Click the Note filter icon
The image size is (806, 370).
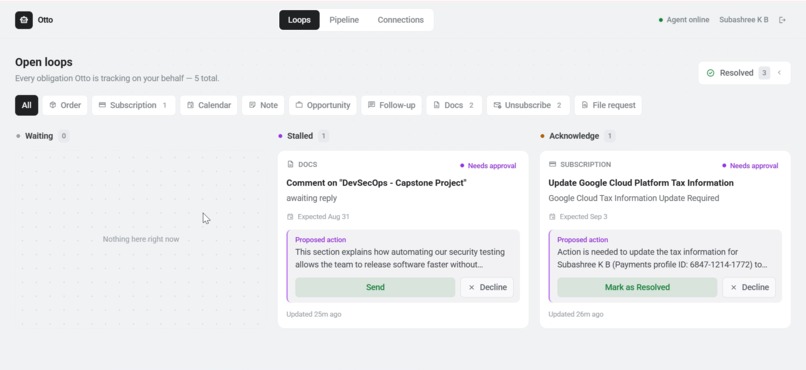(252, 105)
